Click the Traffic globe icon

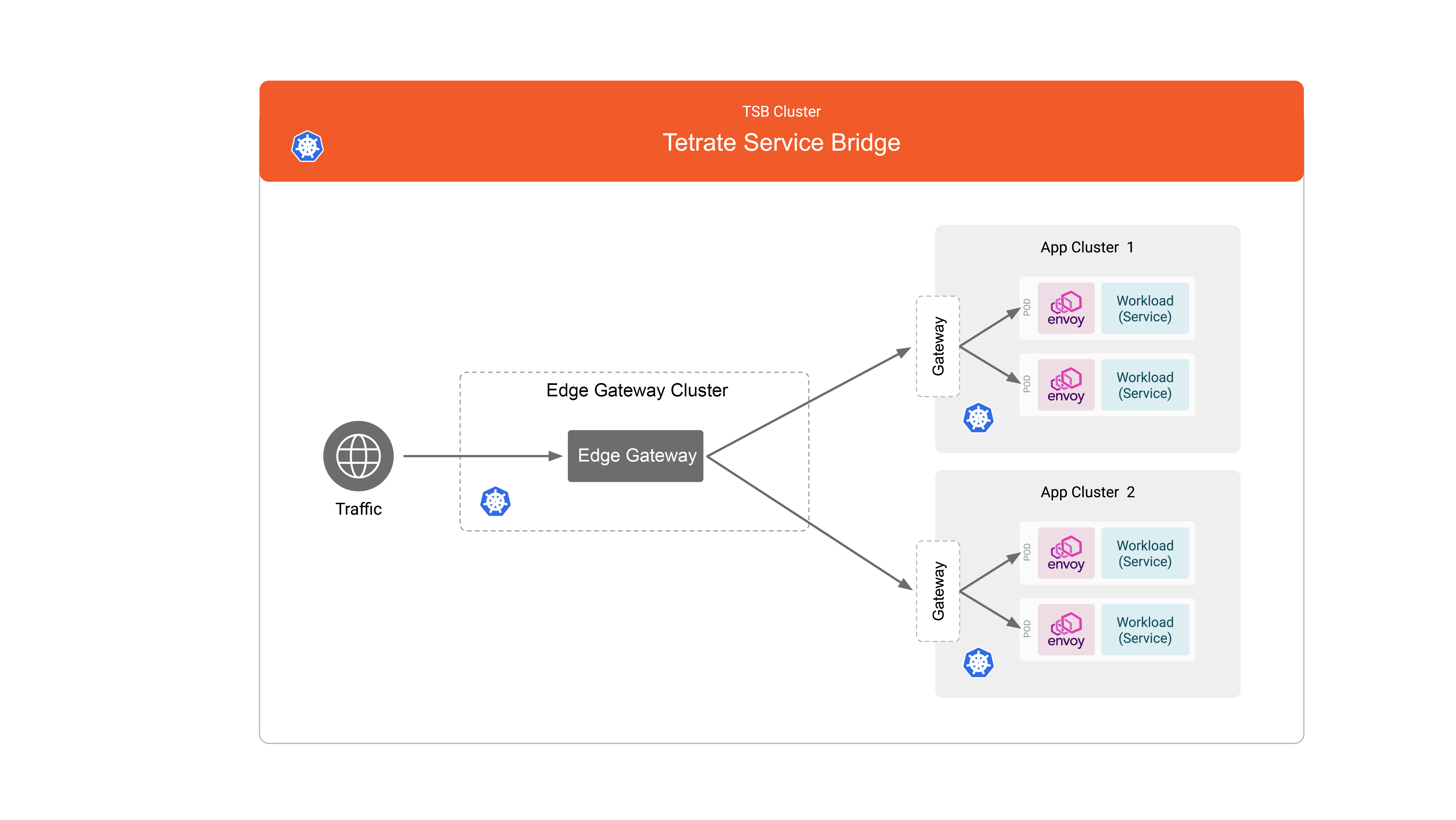click(x=358, y=456)
